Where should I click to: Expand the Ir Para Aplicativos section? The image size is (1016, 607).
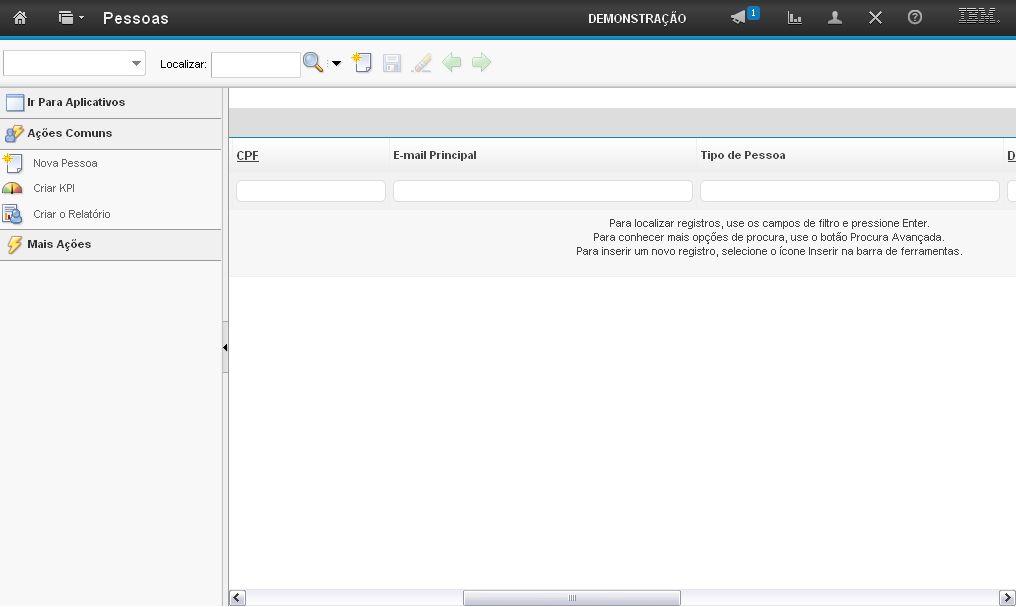click(76, 102)
